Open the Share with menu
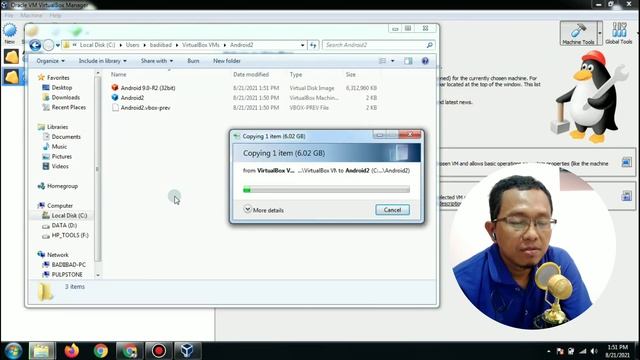Viewport: 640px width, 360px height. pos(156,61)
